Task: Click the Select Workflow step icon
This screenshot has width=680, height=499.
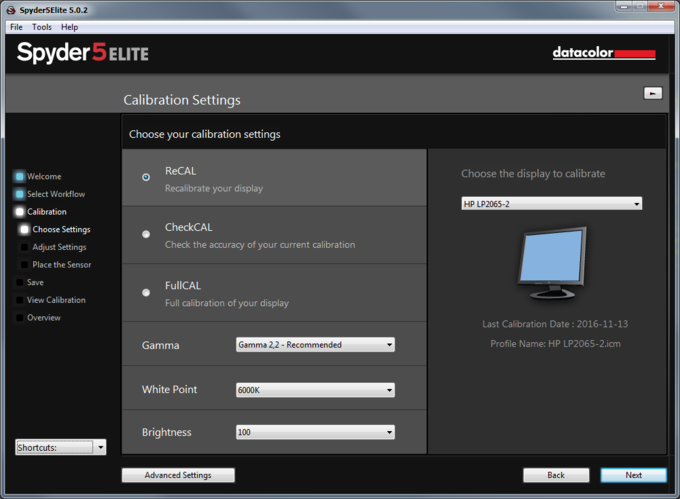Action: click(19, 194)
